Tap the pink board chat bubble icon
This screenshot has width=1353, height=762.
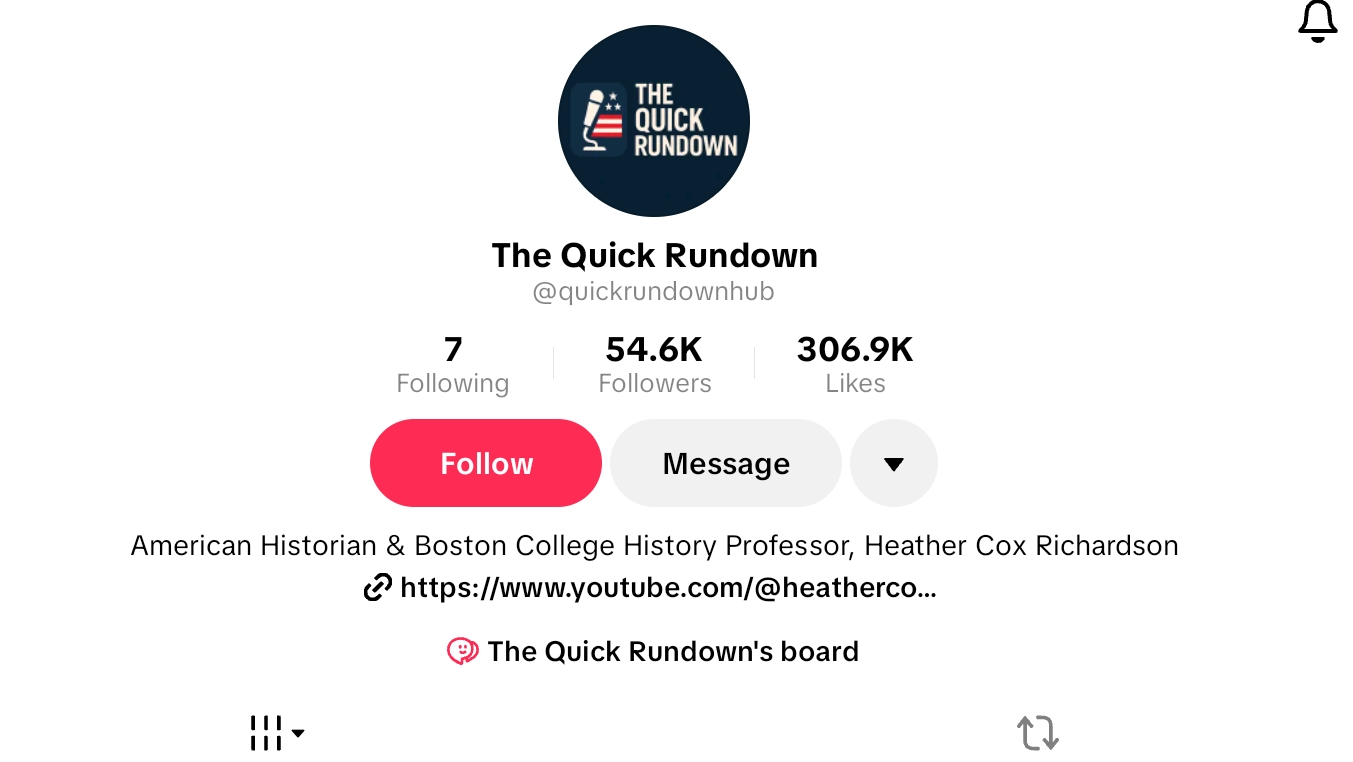(462, 652)
